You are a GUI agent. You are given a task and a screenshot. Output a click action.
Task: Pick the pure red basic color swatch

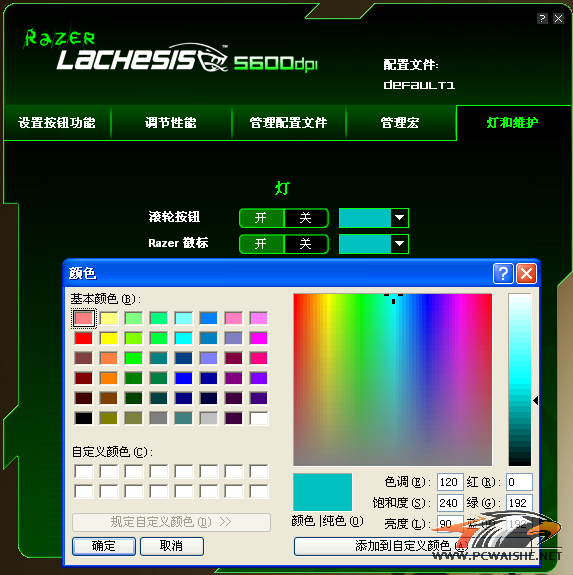84,338
